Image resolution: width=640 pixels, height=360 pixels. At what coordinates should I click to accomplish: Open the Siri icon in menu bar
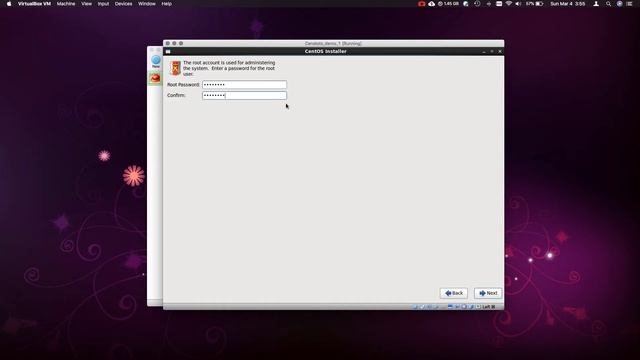619,4
